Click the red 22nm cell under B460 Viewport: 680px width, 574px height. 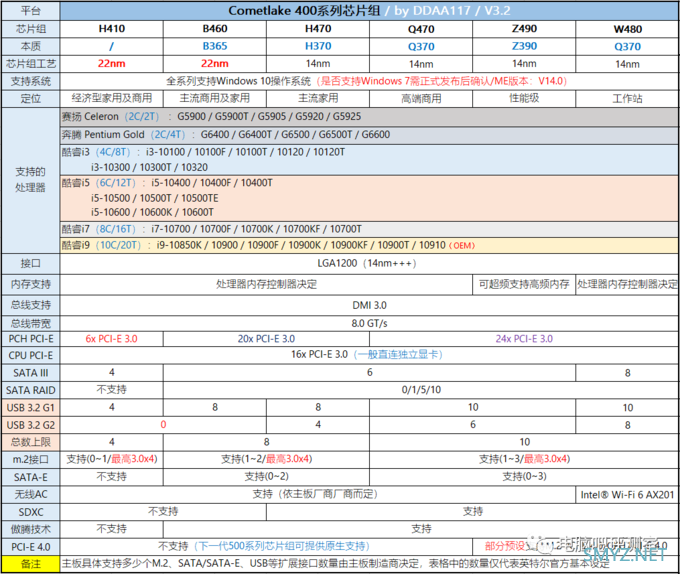click(x=215, y=64)
